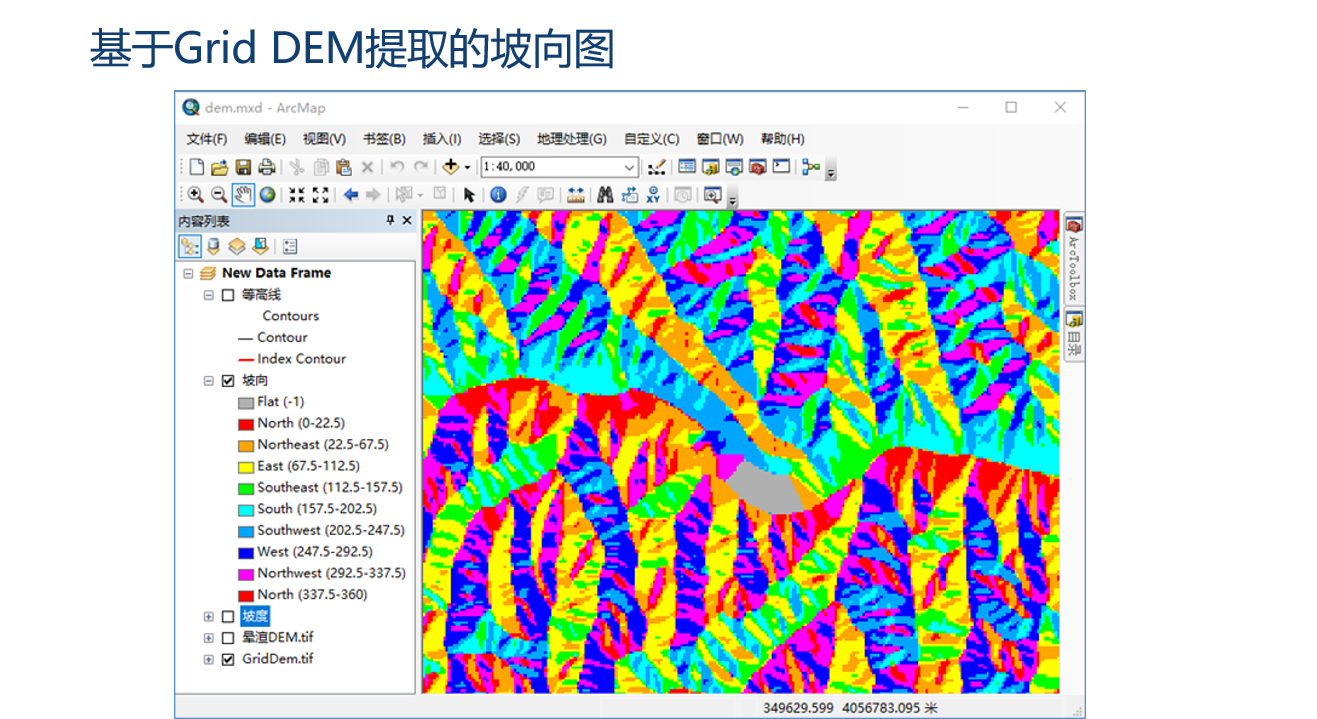Open the Catalog window icon
This screenshot has height=719, width=1317.
point(711,167)
